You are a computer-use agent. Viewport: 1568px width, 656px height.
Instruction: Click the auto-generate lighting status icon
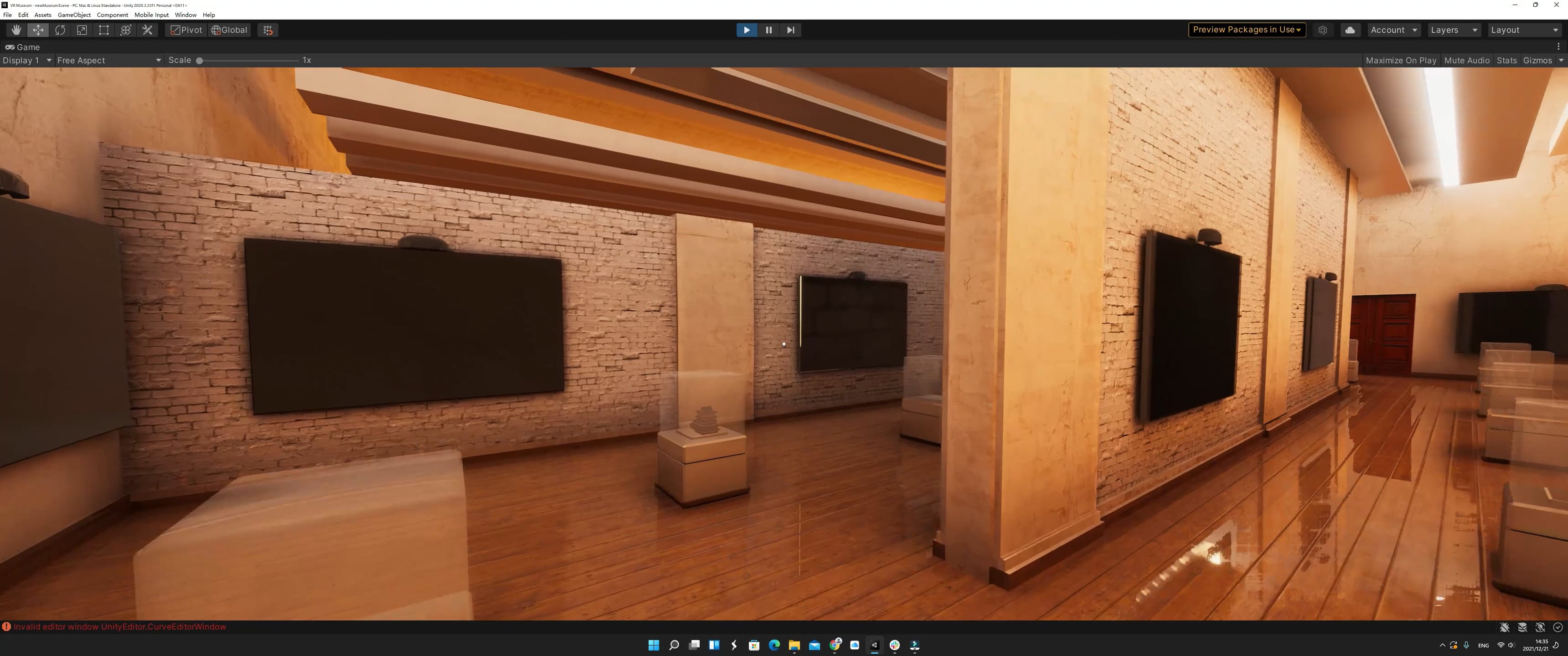click(1540, 627)
